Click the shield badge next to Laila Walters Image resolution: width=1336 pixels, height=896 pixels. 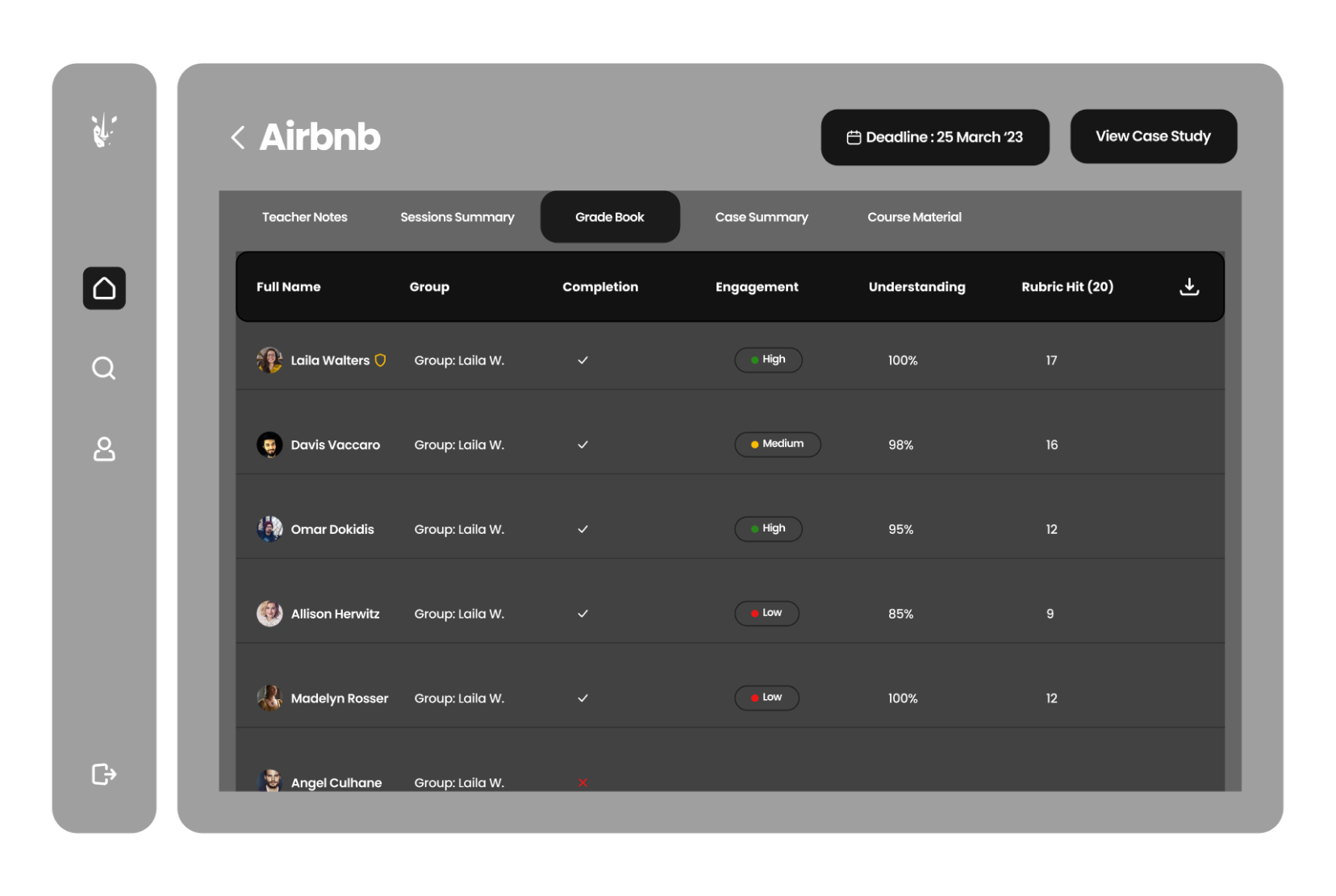click(379, 360)
